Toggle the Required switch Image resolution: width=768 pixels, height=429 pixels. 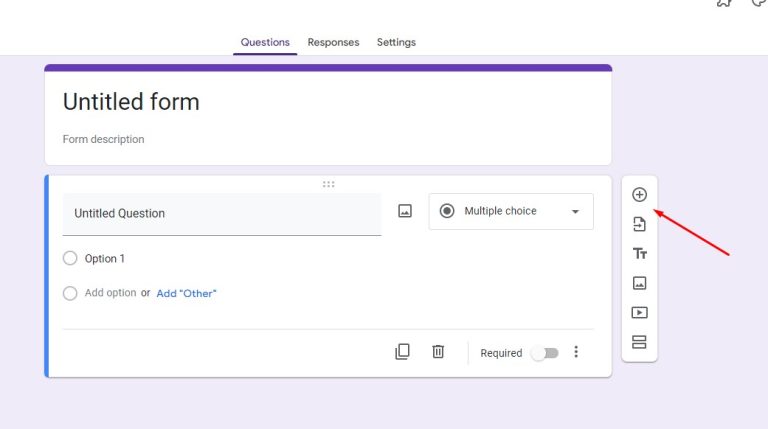pos(544,353)
